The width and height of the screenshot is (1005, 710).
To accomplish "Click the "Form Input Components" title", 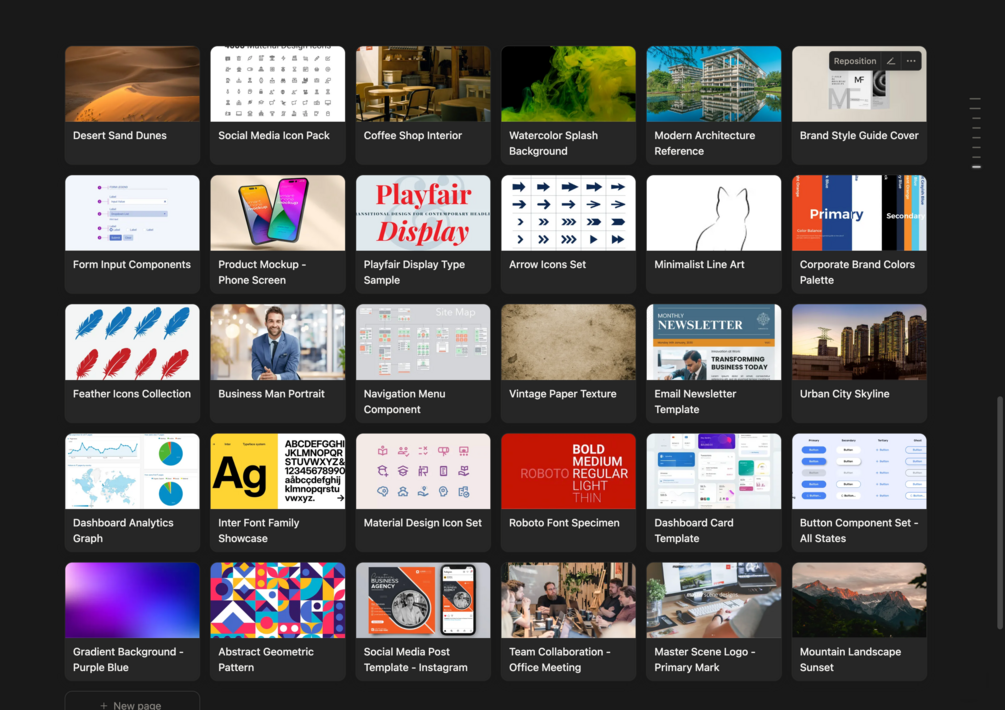I will 131,265.
